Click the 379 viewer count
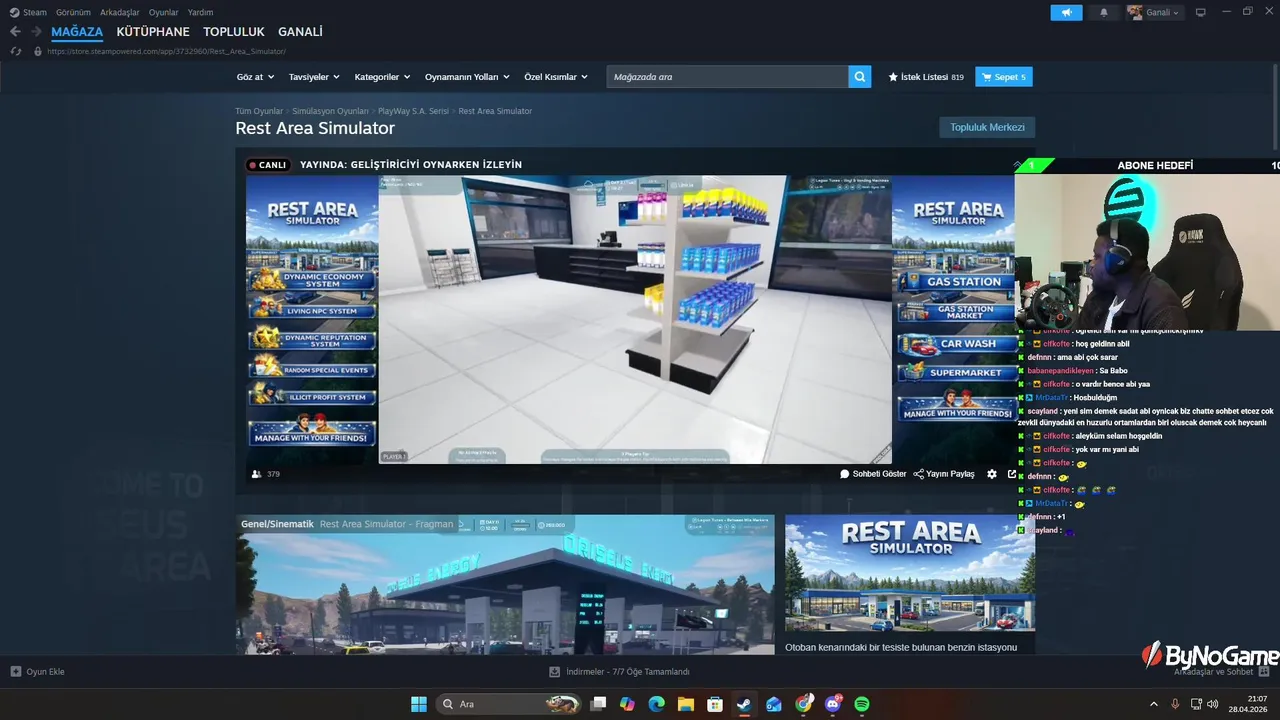1280x720 pixels. tap(266, 474)
